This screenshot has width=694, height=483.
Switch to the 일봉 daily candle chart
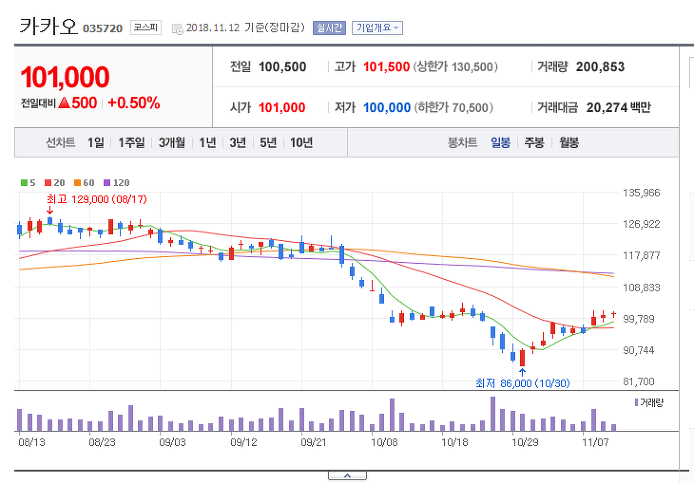pyautogui.click(x=500, y=143)
